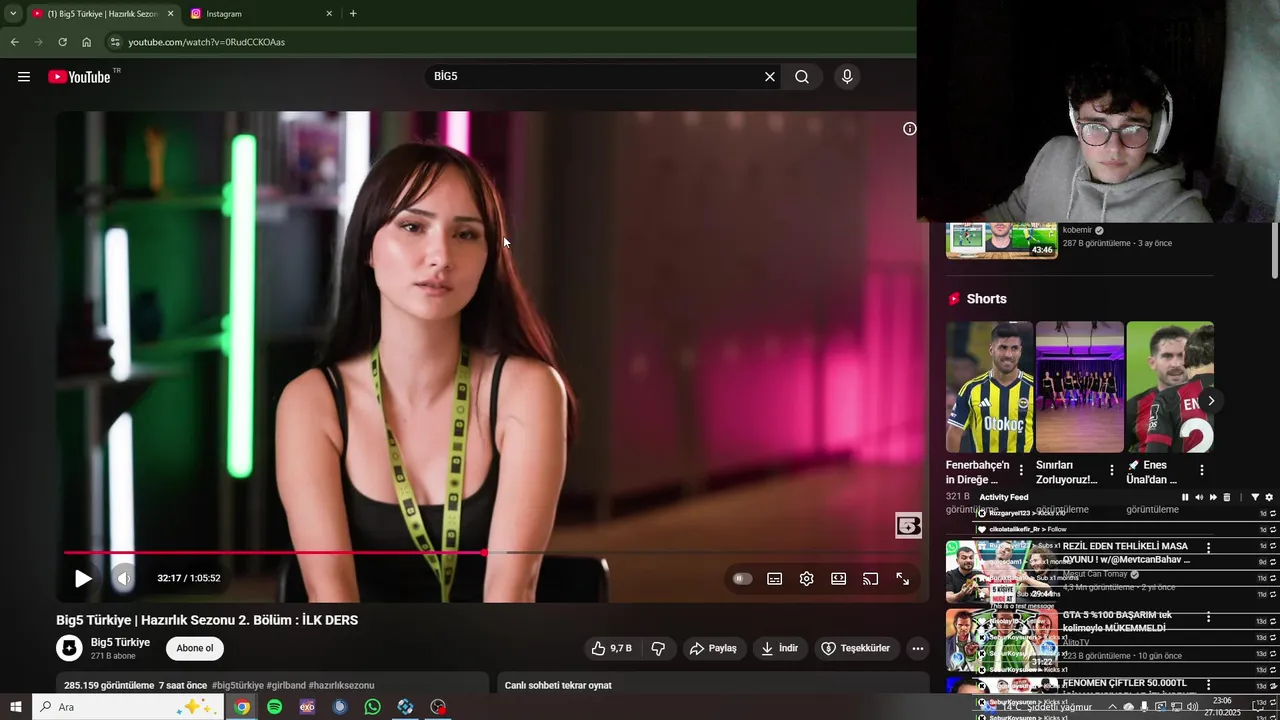The height and width of the screenshot is (720, 1280).
Task: Open the kobemir video thumbnail 43:46
Action: click(1002, 240)
